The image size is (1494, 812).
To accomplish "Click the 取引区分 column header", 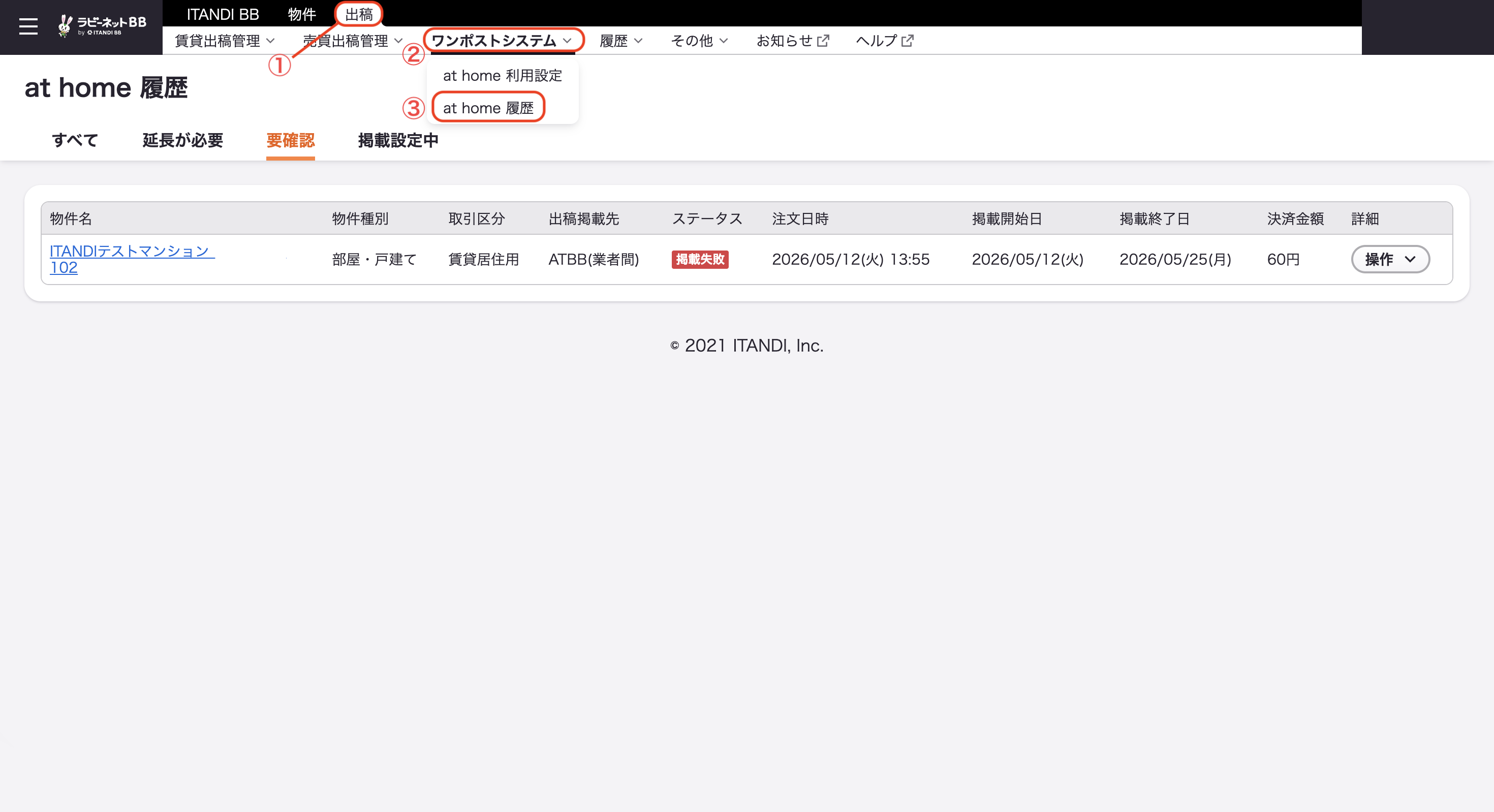I will click(477, 218).
